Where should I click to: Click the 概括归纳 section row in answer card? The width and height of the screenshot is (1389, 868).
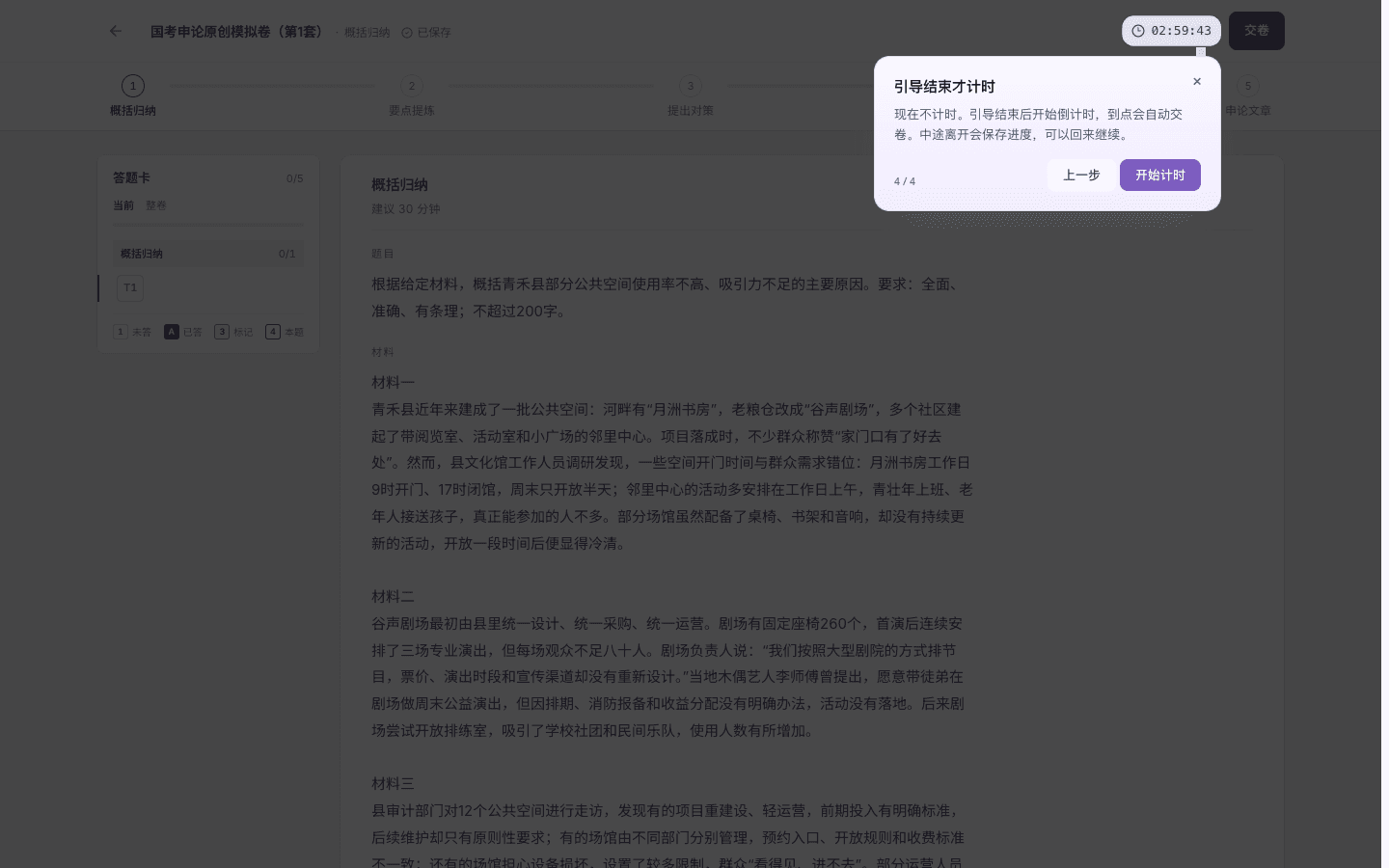coord(208,254)
